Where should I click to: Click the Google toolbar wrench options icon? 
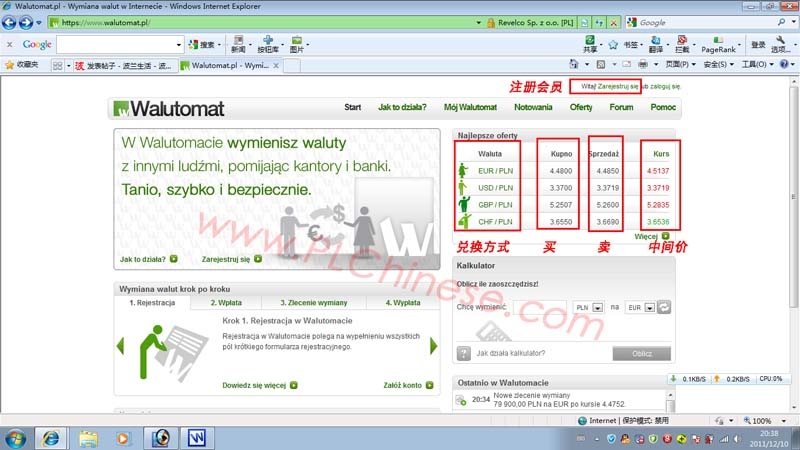coord(780,44)
